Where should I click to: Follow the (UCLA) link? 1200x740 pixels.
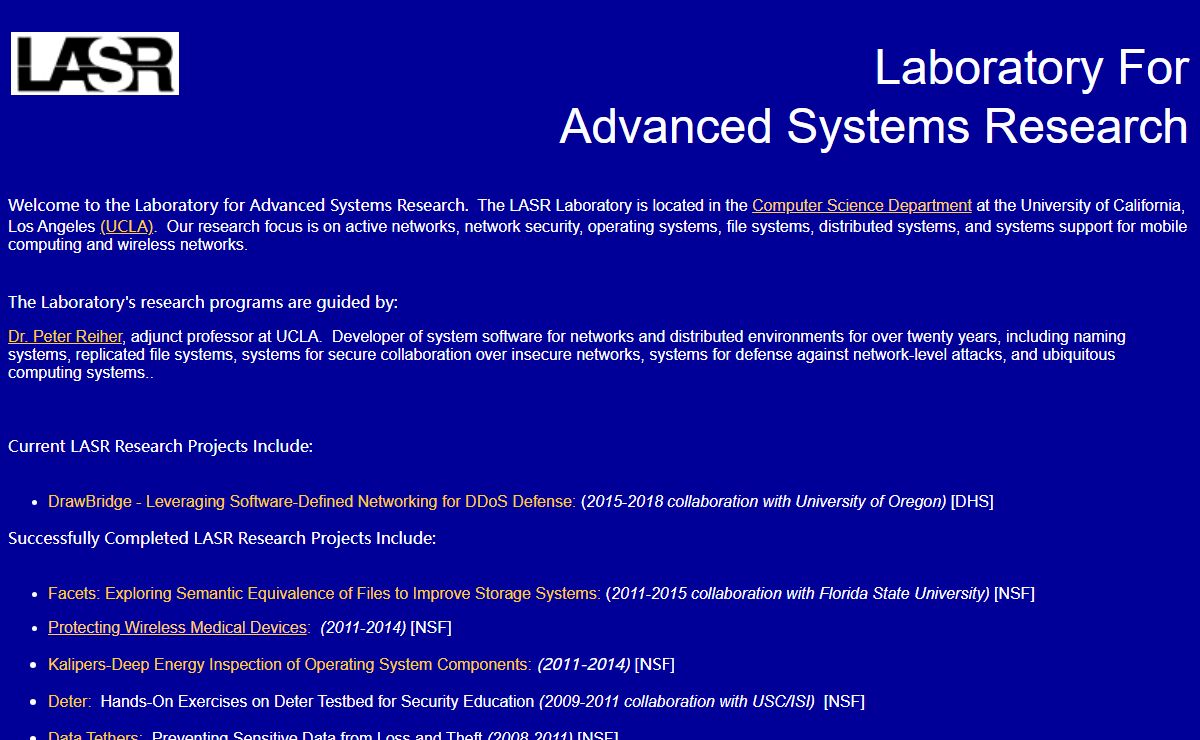click(126, 226)
